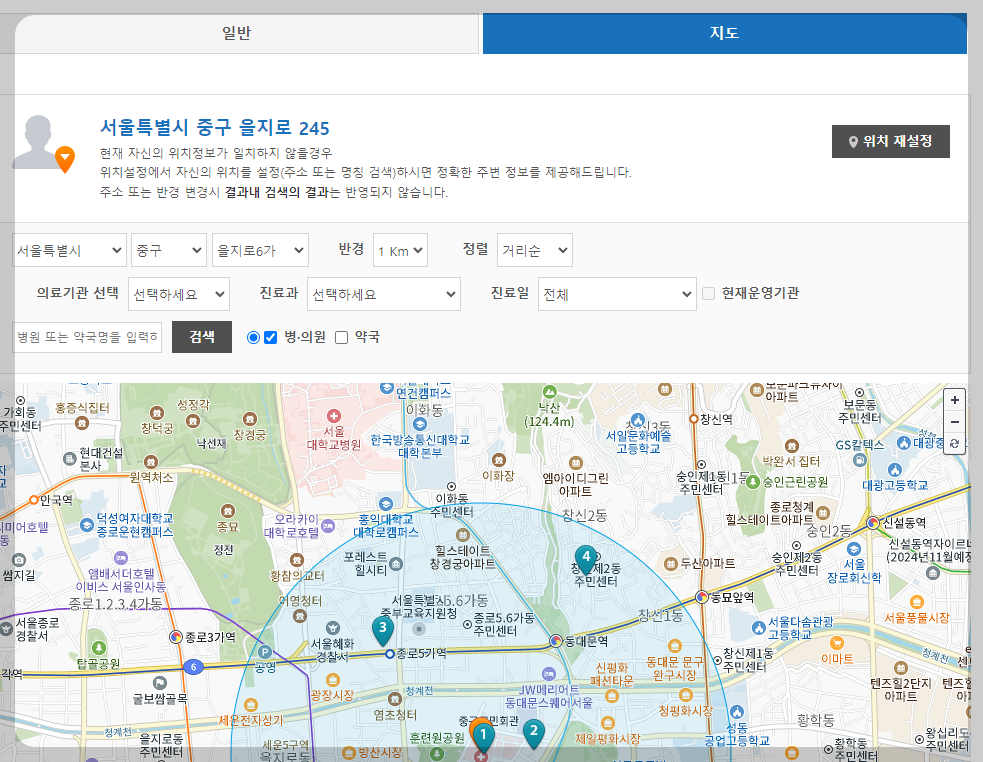Viewport: 983px width, 762px height.
Task: Zoom in the map with plus button
Action: tap(954, 400)
